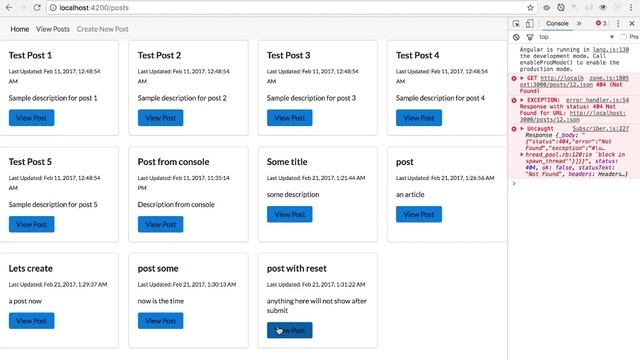Screen dimensions: 640x360
Task: View Post for Test Post 4
Action: coord(419,118)
